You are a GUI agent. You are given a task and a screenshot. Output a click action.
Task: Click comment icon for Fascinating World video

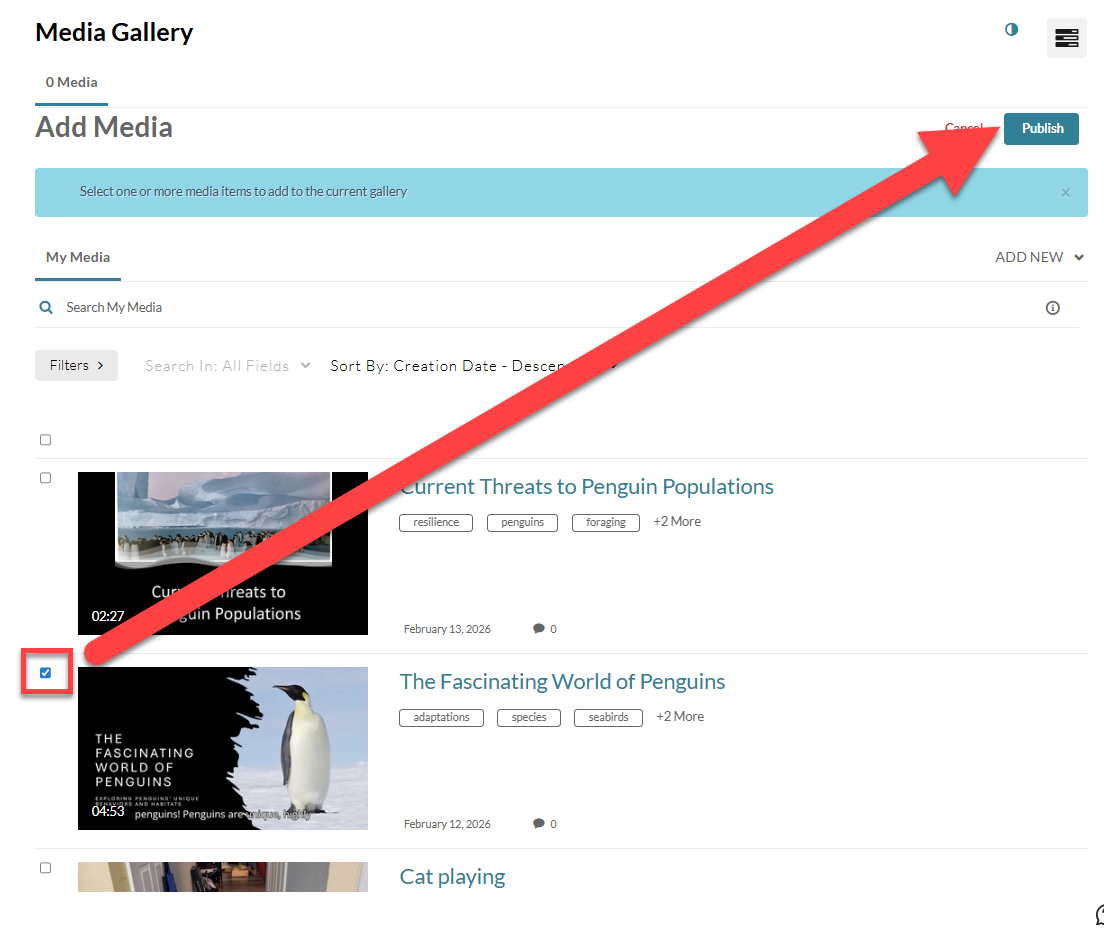539,823
